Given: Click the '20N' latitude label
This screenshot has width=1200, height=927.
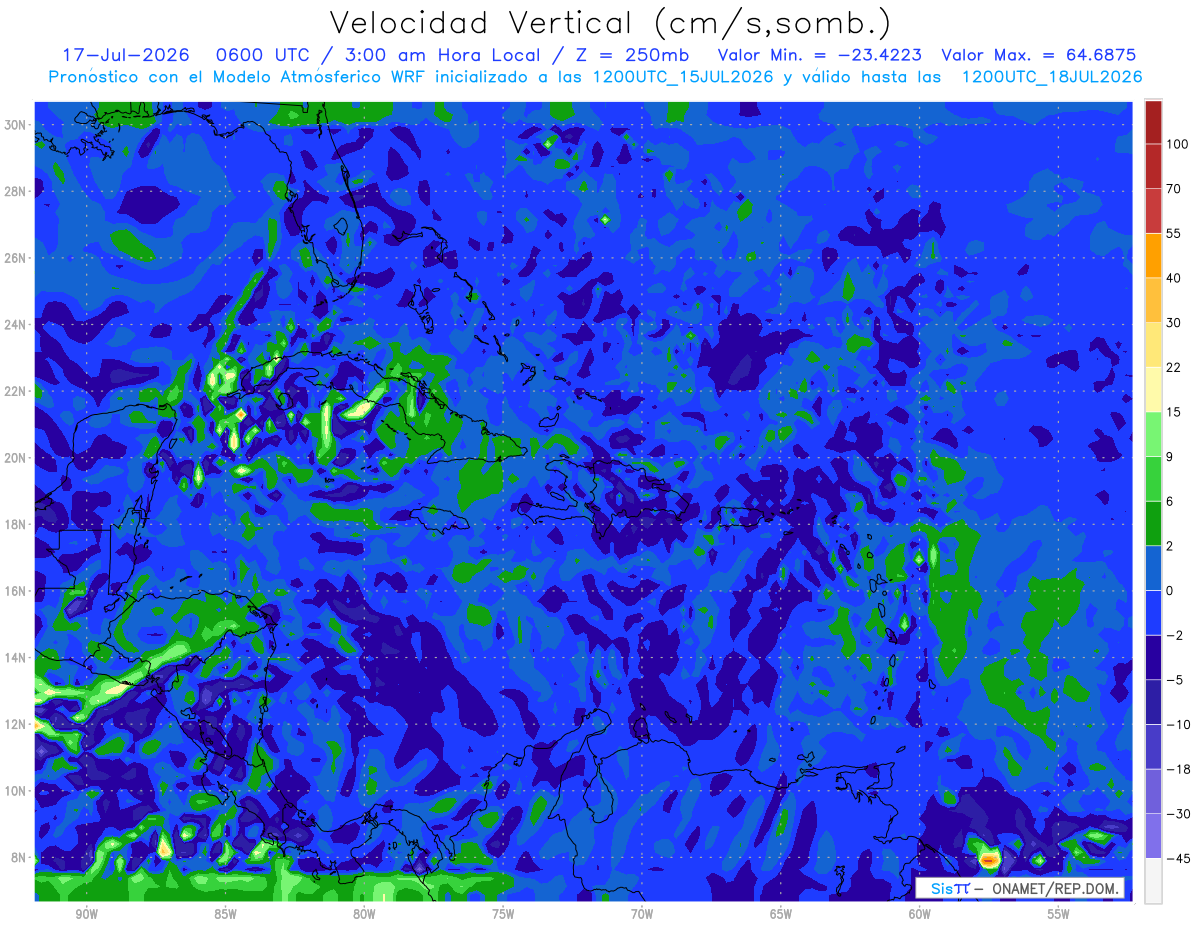Looking at the screenshot, I should [x=16, y=458].
